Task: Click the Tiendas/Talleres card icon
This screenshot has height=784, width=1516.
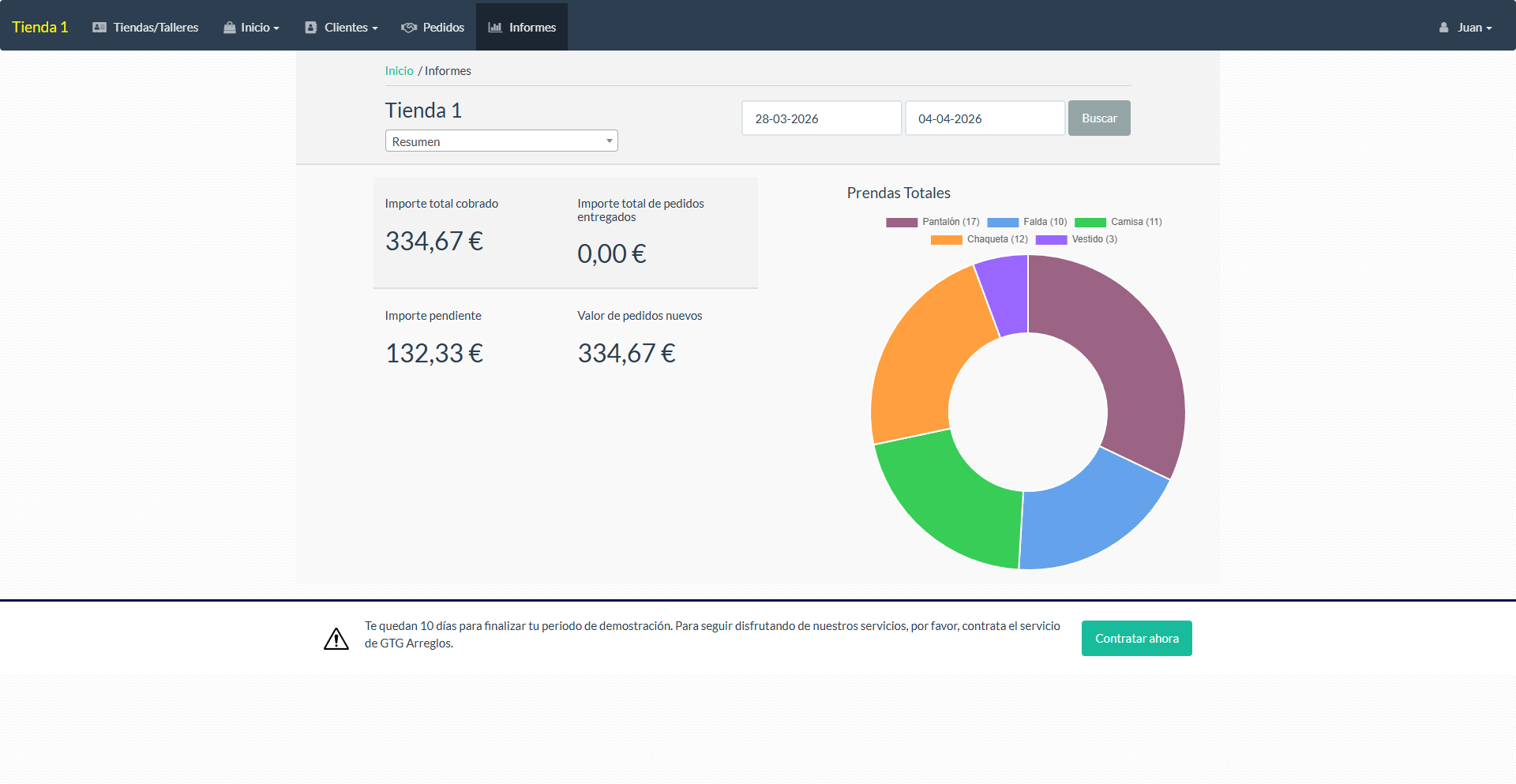Action: click(x=99, y=28)
